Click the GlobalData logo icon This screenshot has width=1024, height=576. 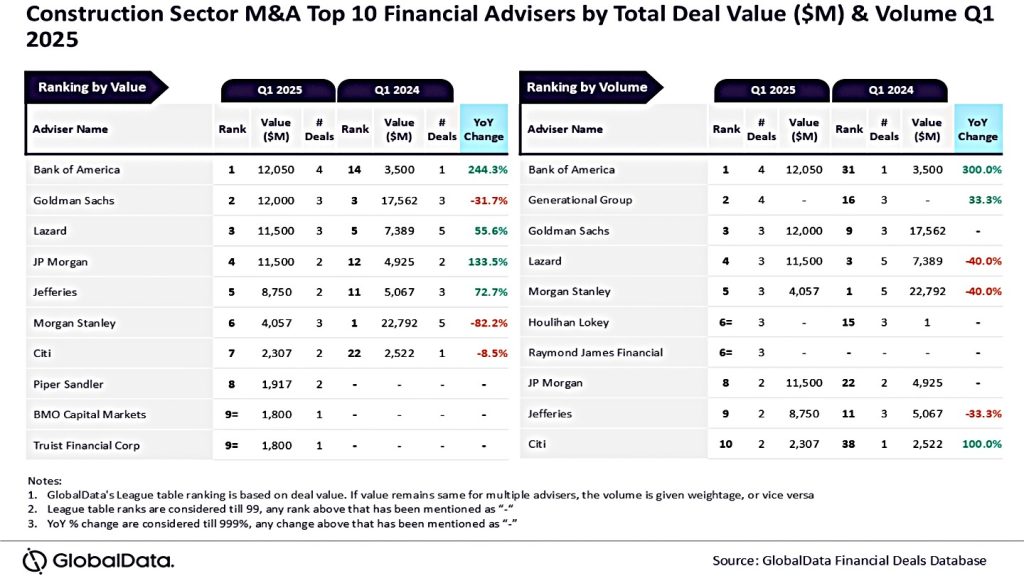pos(35,561)
